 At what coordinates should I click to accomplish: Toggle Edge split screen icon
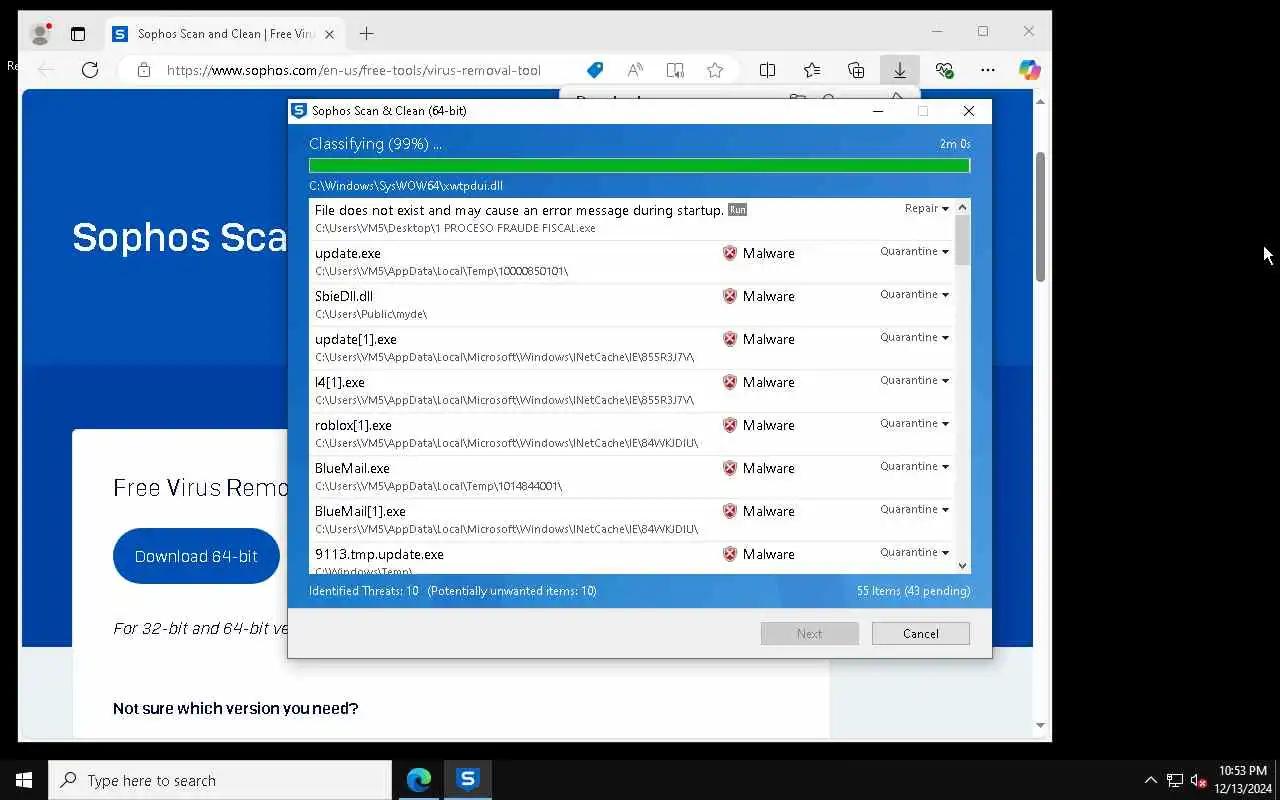(x=767, y=70)
